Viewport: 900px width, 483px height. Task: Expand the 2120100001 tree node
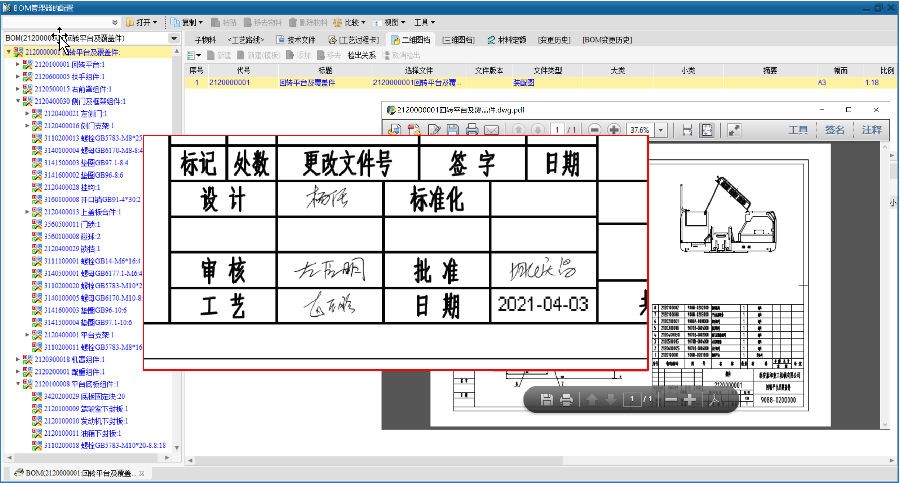pos(18,65)
